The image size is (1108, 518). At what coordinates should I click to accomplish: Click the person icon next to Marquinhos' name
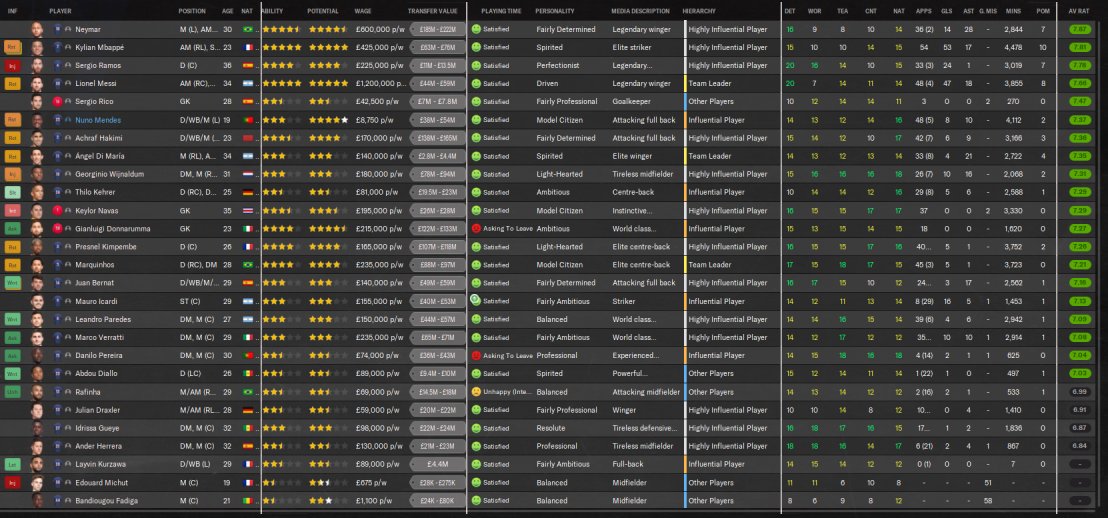click(69, 265)
